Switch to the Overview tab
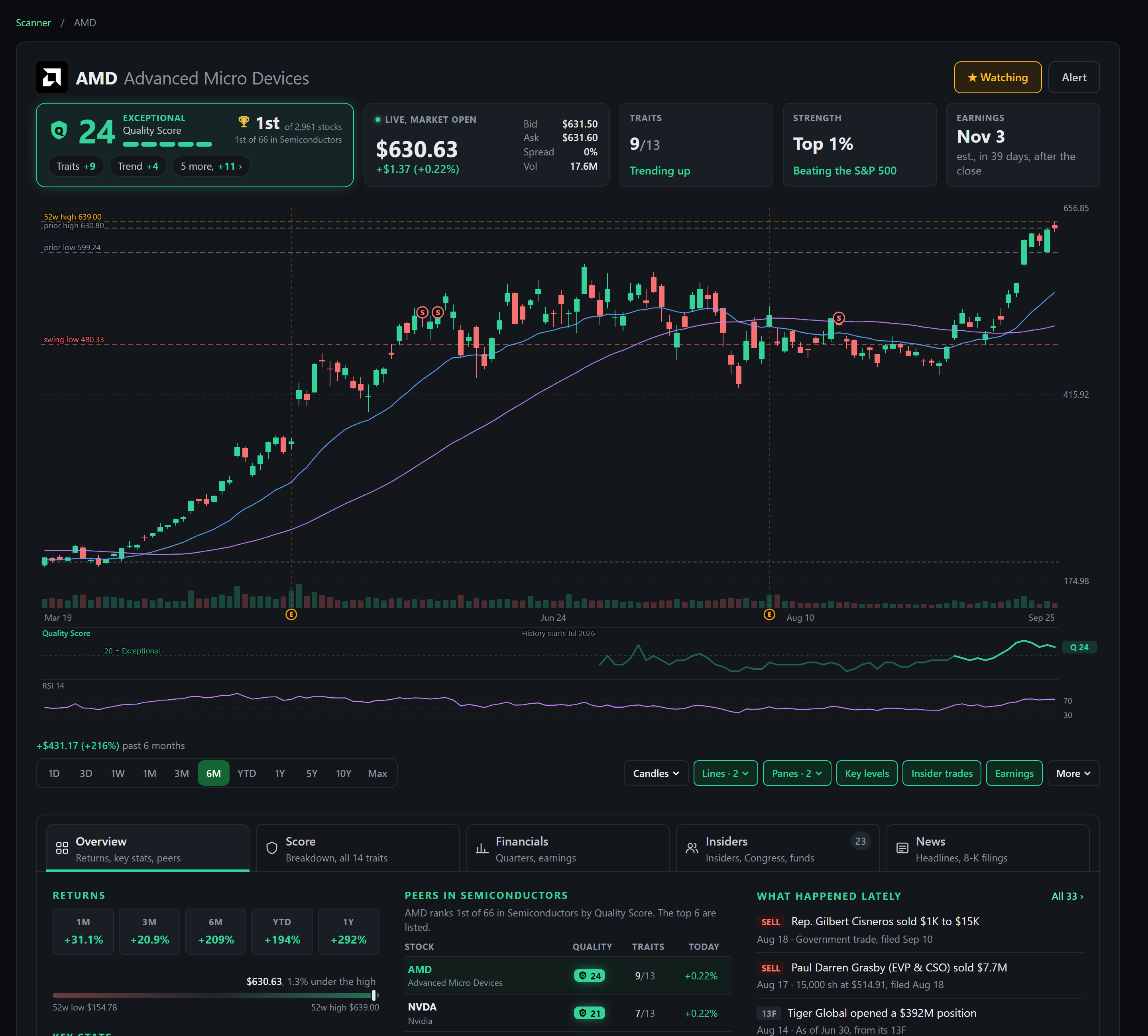1148x1036 pixels. [147, 848]
